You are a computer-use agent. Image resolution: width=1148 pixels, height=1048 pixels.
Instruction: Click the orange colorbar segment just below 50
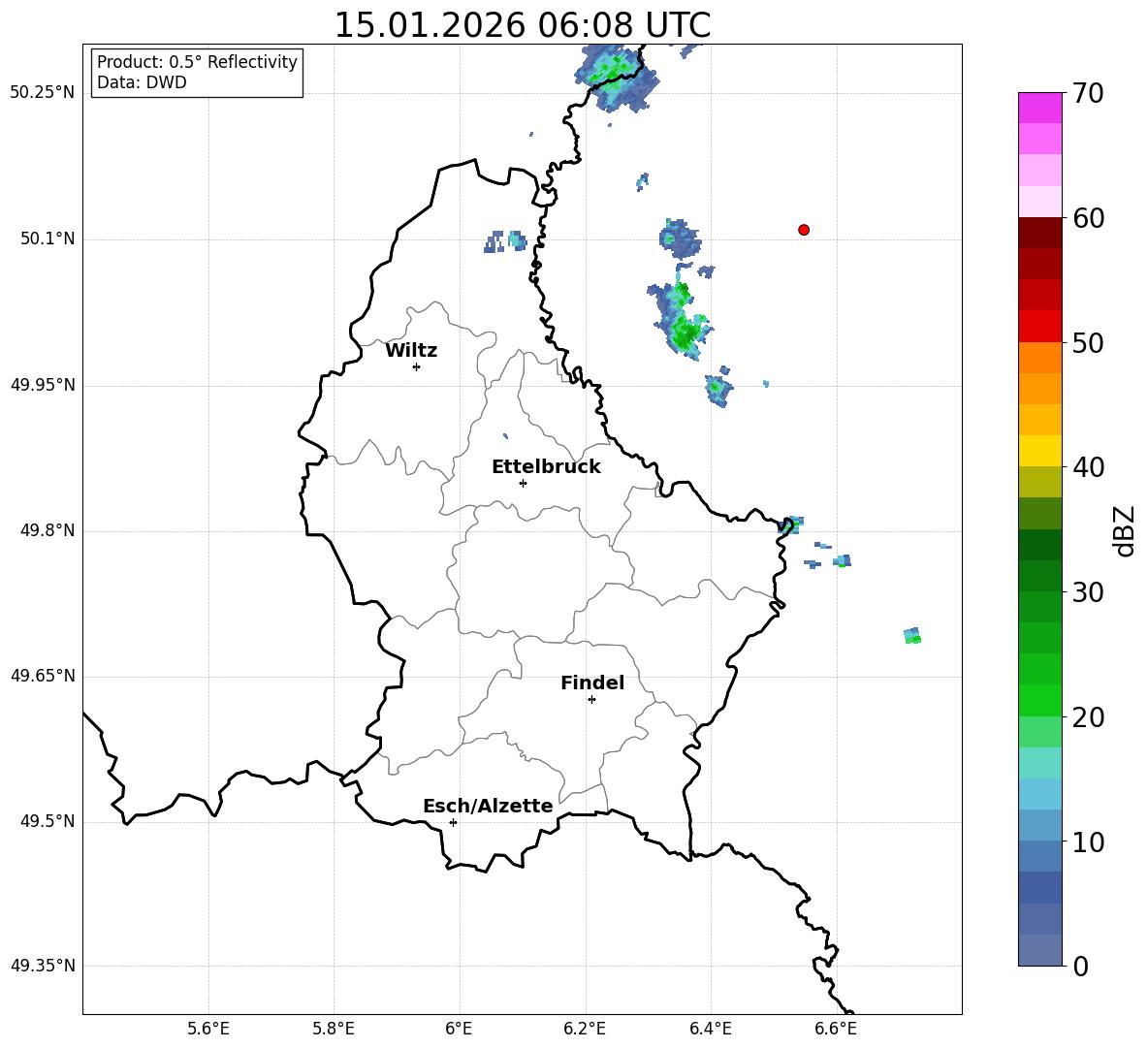[x=1040, y=358]
